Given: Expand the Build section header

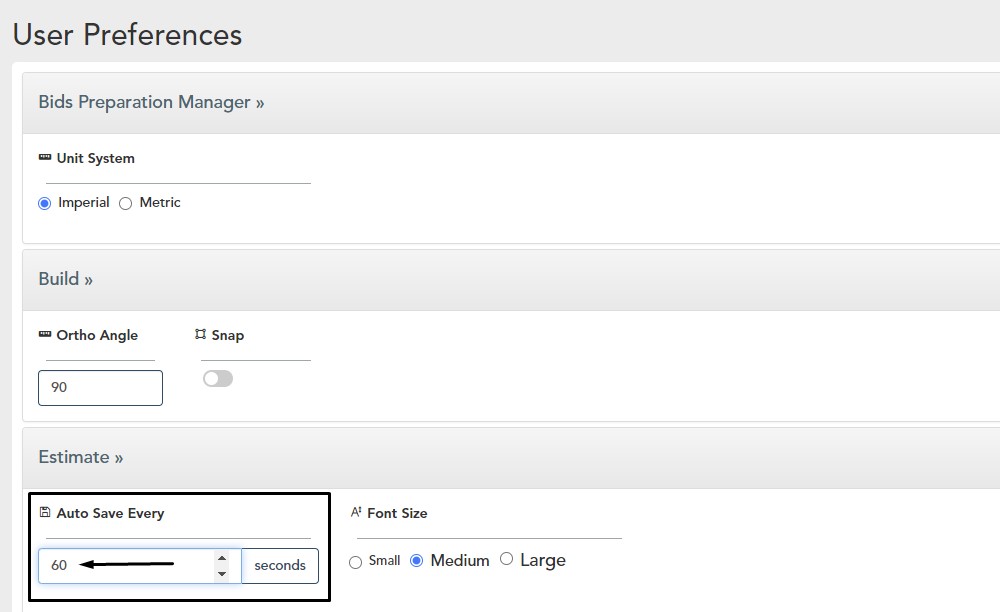Looking at the screenshot, I should pyautogui.click(x=66, y=279).
